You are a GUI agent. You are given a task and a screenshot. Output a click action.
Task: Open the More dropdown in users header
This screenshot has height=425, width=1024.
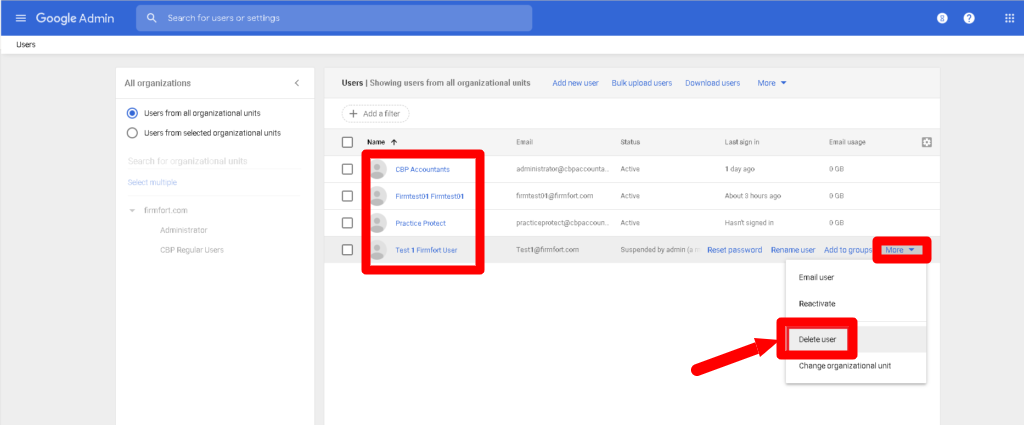pos(772,83)
